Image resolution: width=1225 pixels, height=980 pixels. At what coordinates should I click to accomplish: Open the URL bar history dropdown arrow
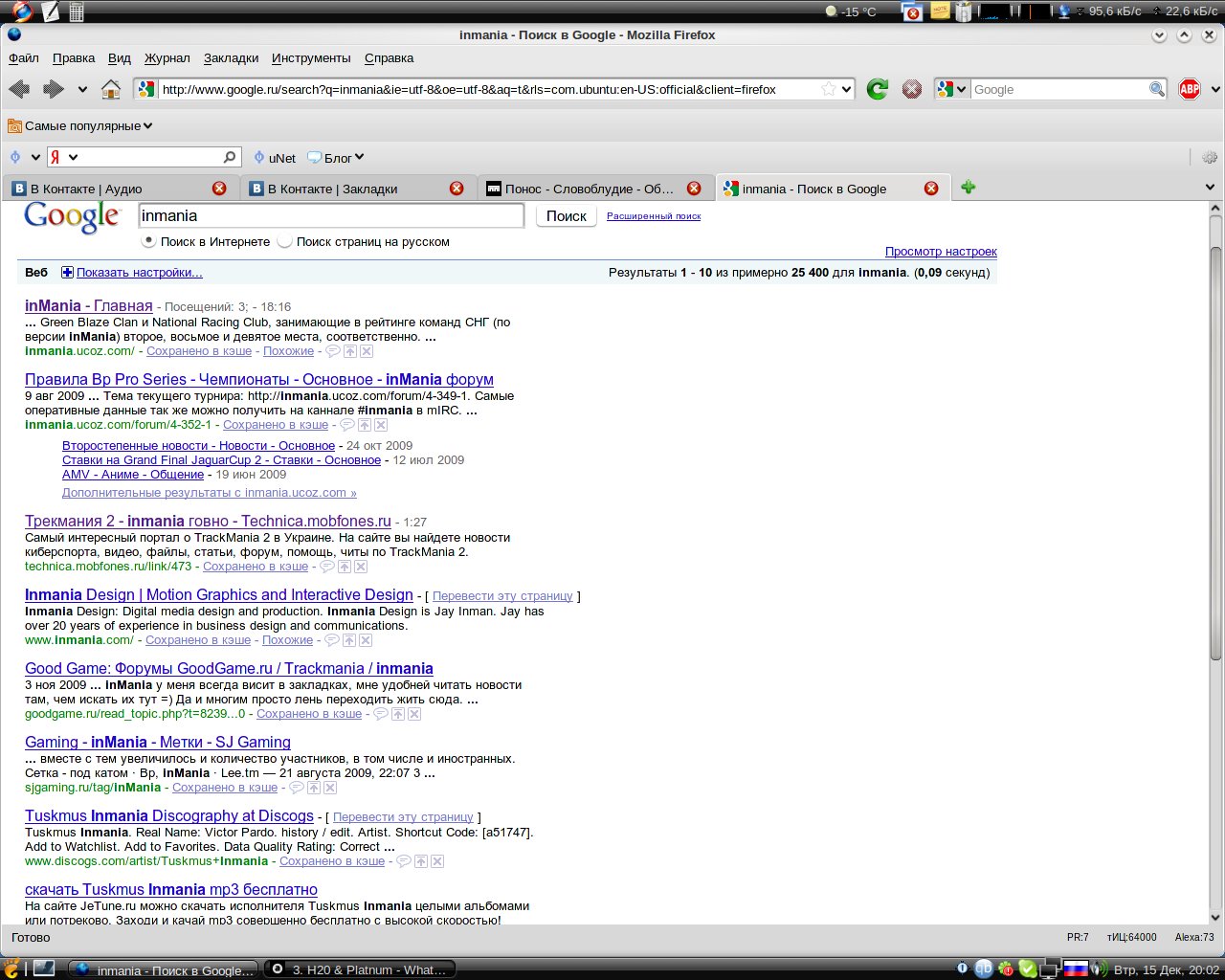[x=846, y=89]
